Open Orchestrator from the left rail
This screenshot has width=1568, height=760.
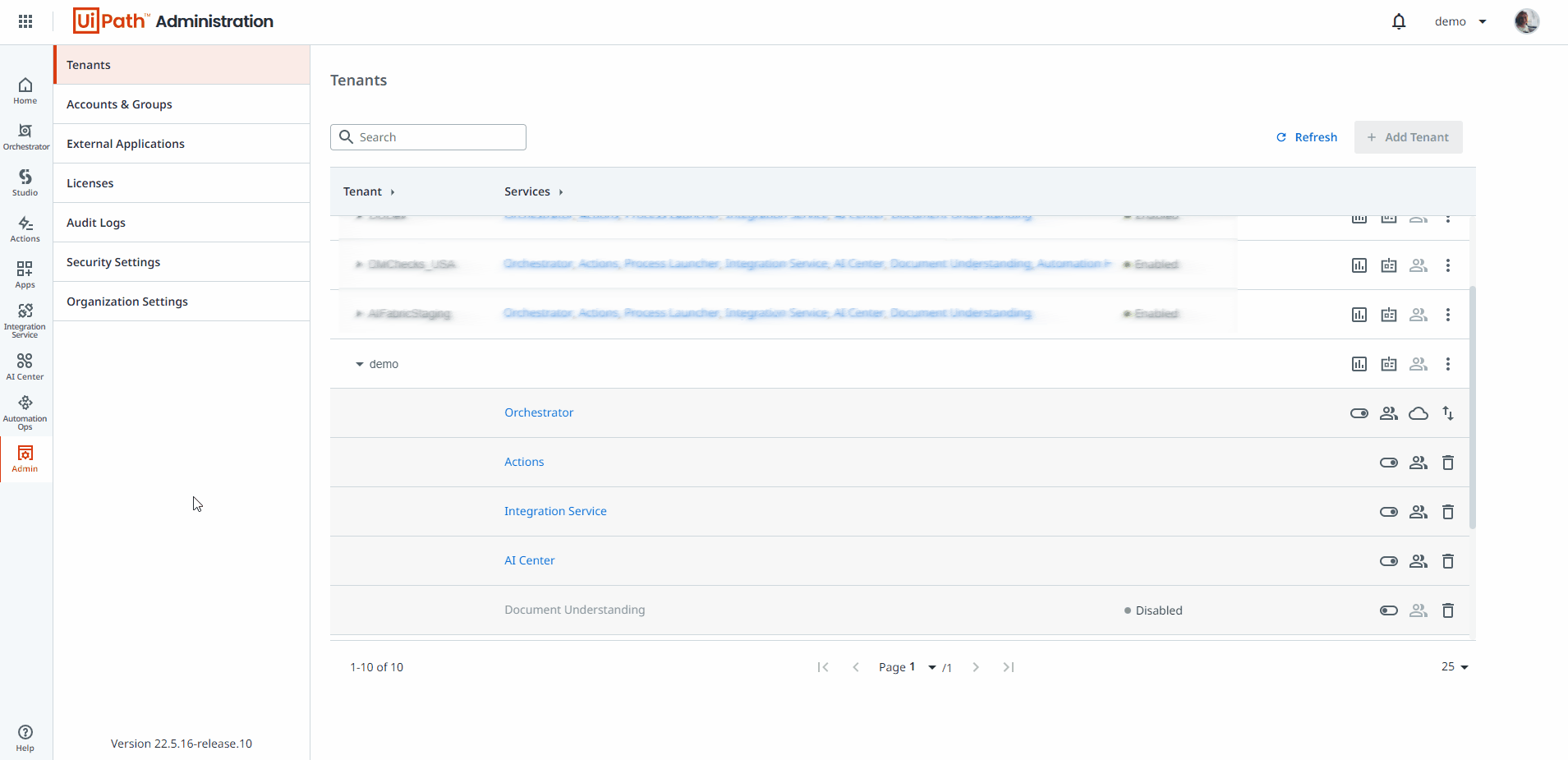(25, 136)
